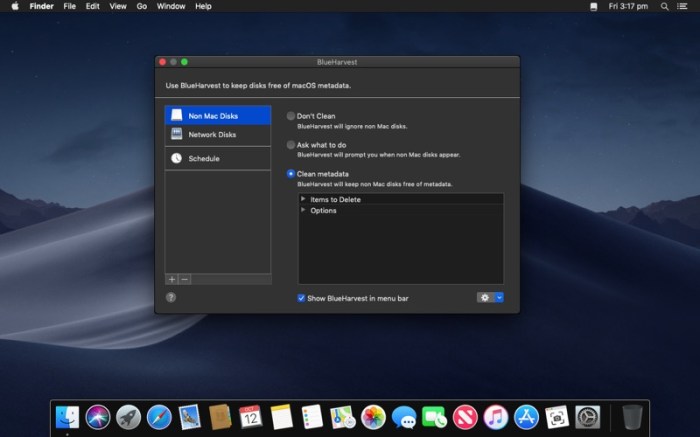Click the minus button below the sidebar
700x437 pixels.
[x=185, y=279]
